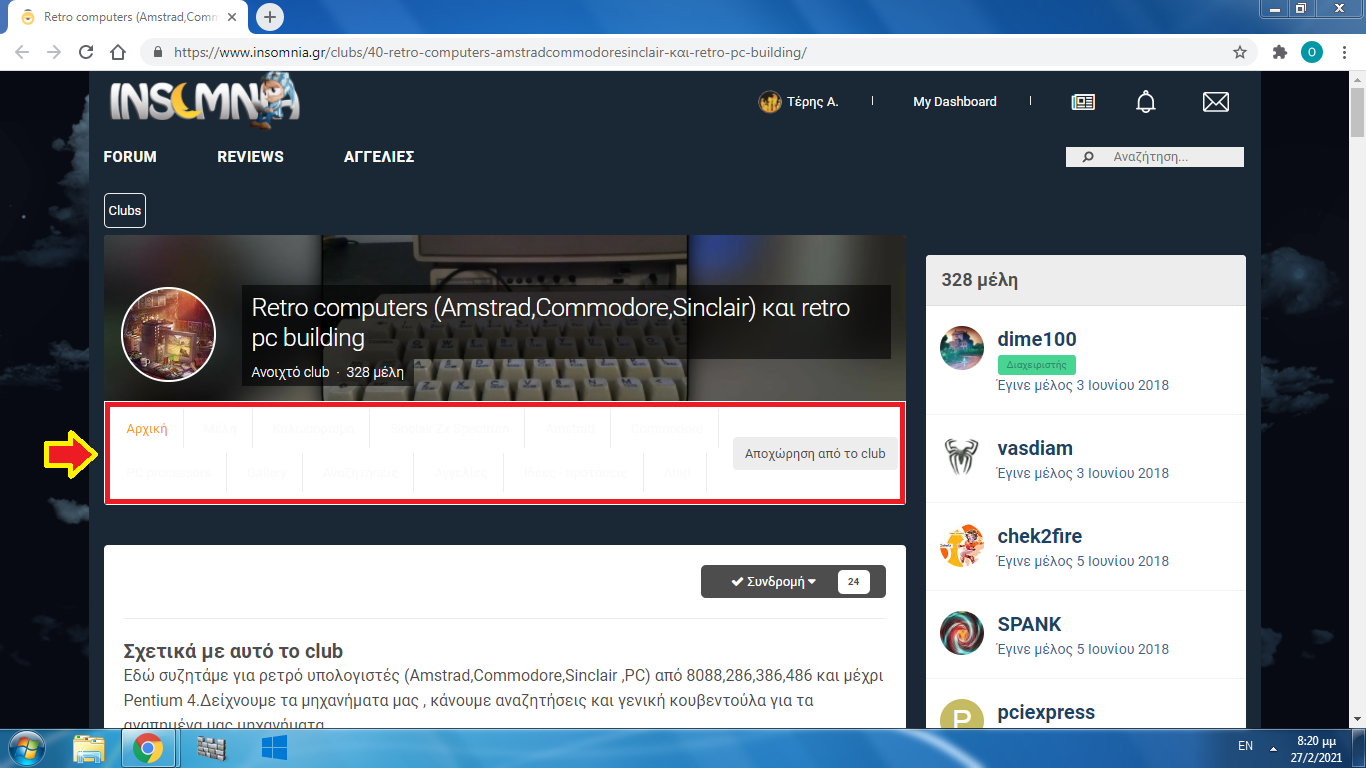Select the Commodore club tab

667,428
